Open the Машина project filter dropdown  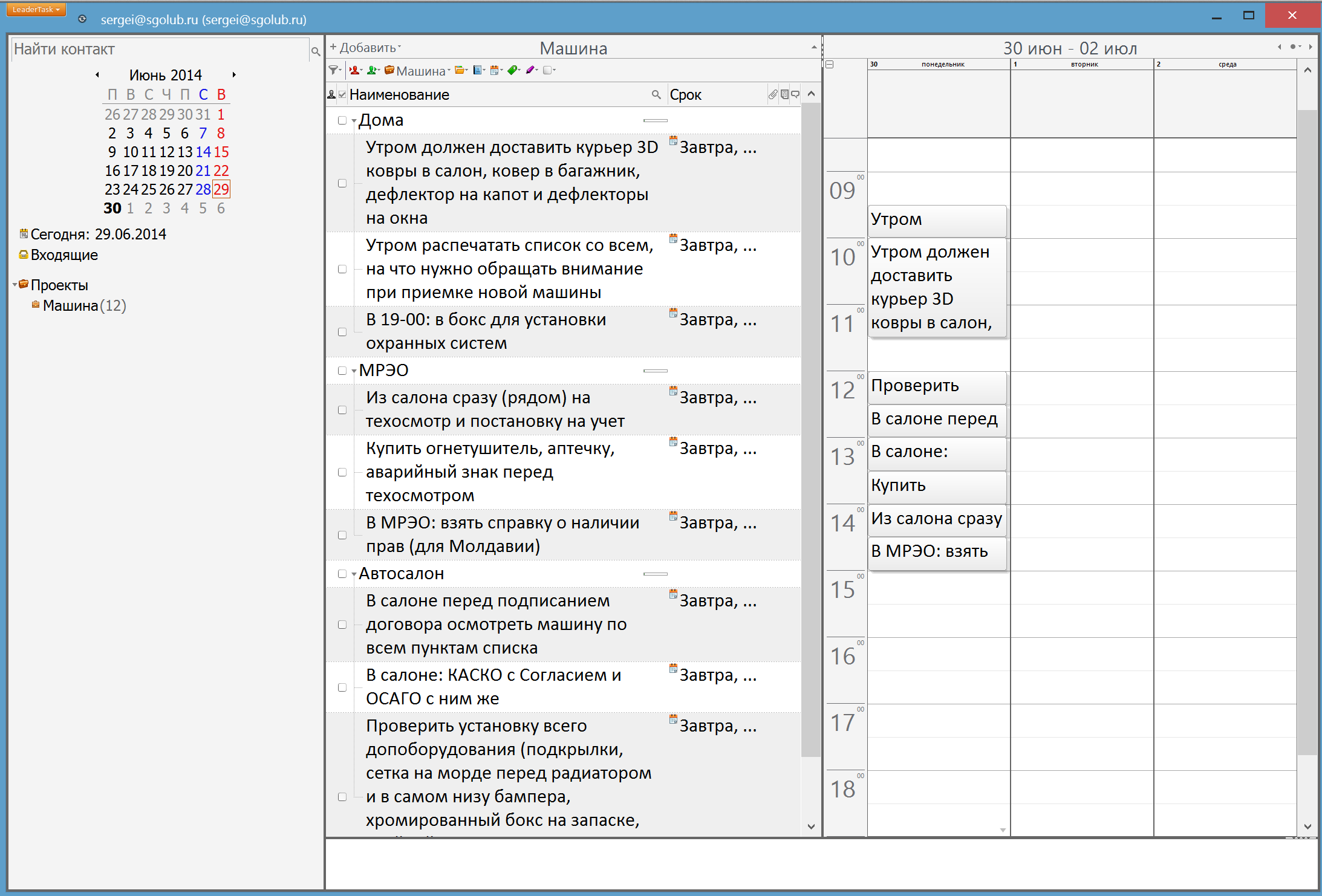click(421, 71)
